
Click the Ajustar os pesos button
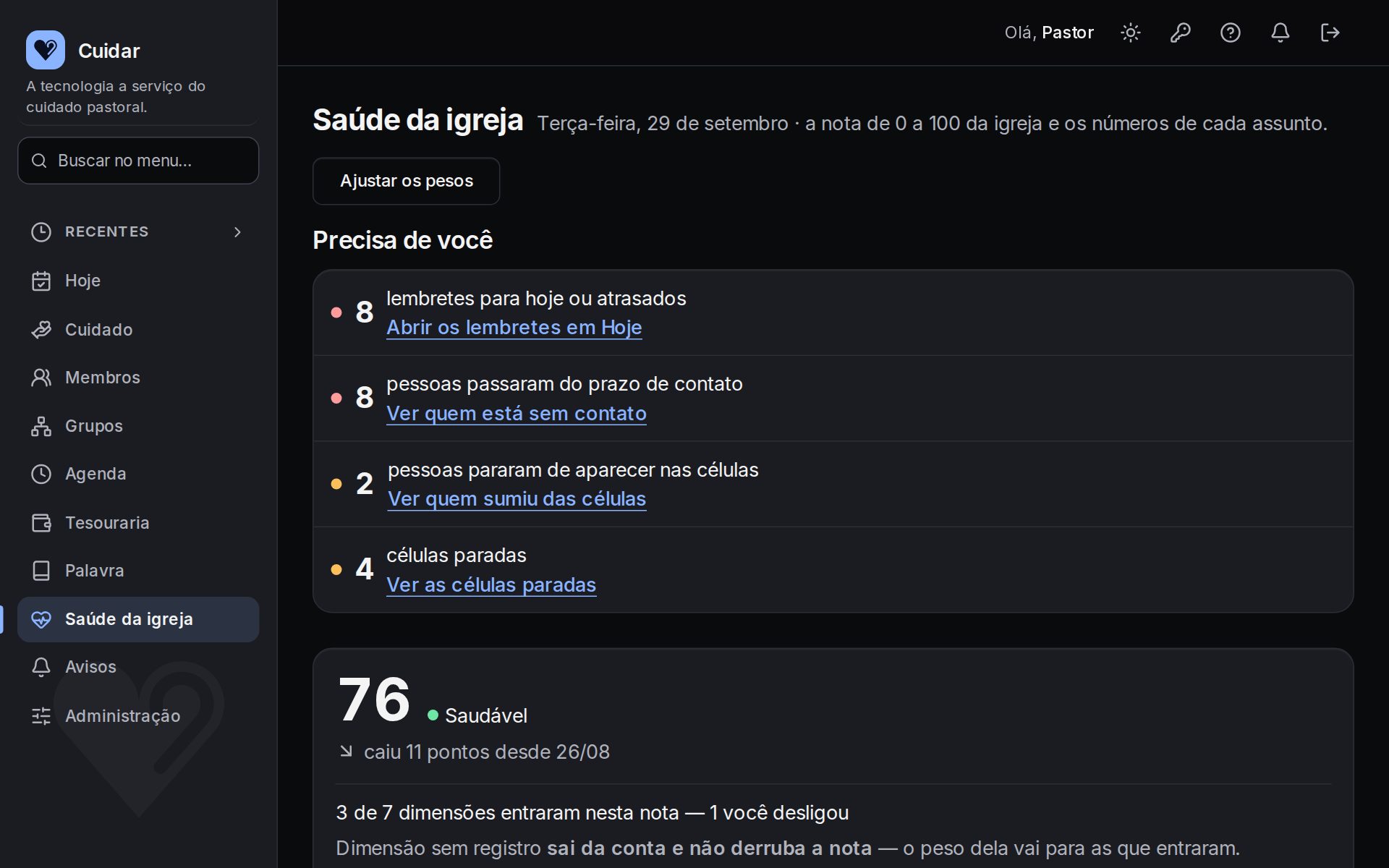click(406, 181)
